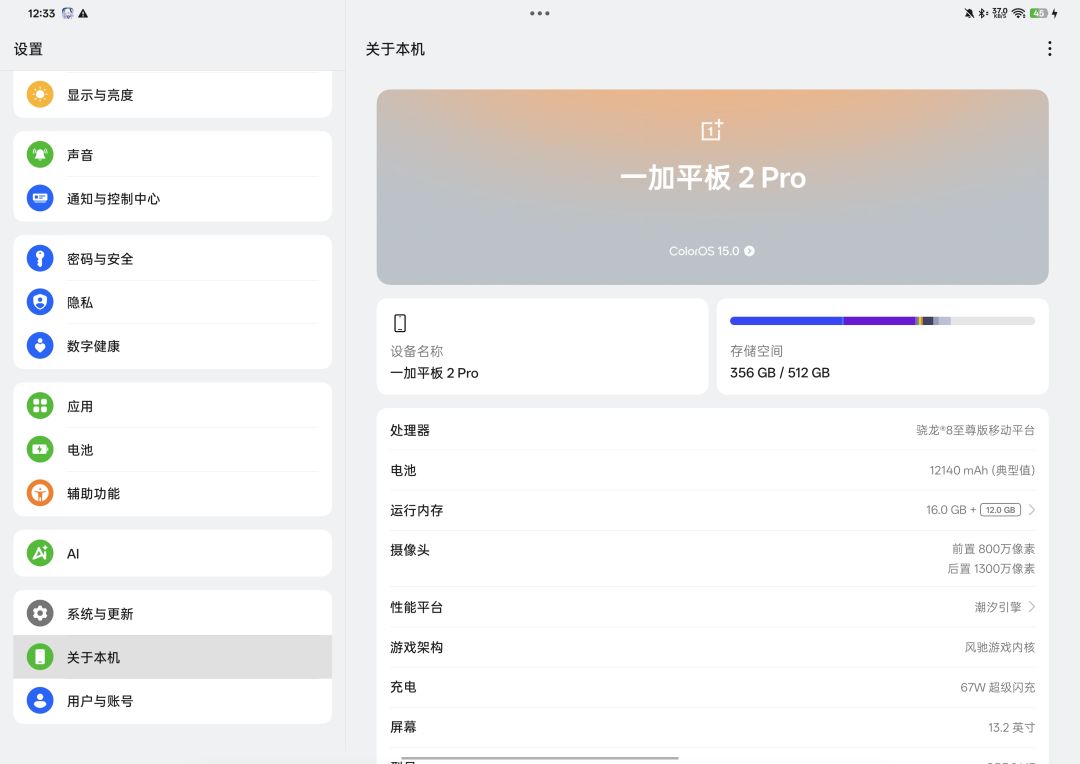Image resolution: width=1080 pixels, height=764 pixels.
Task: Tap the 一加平板 2 Pro banner title
Action: [x=712, y=178]
